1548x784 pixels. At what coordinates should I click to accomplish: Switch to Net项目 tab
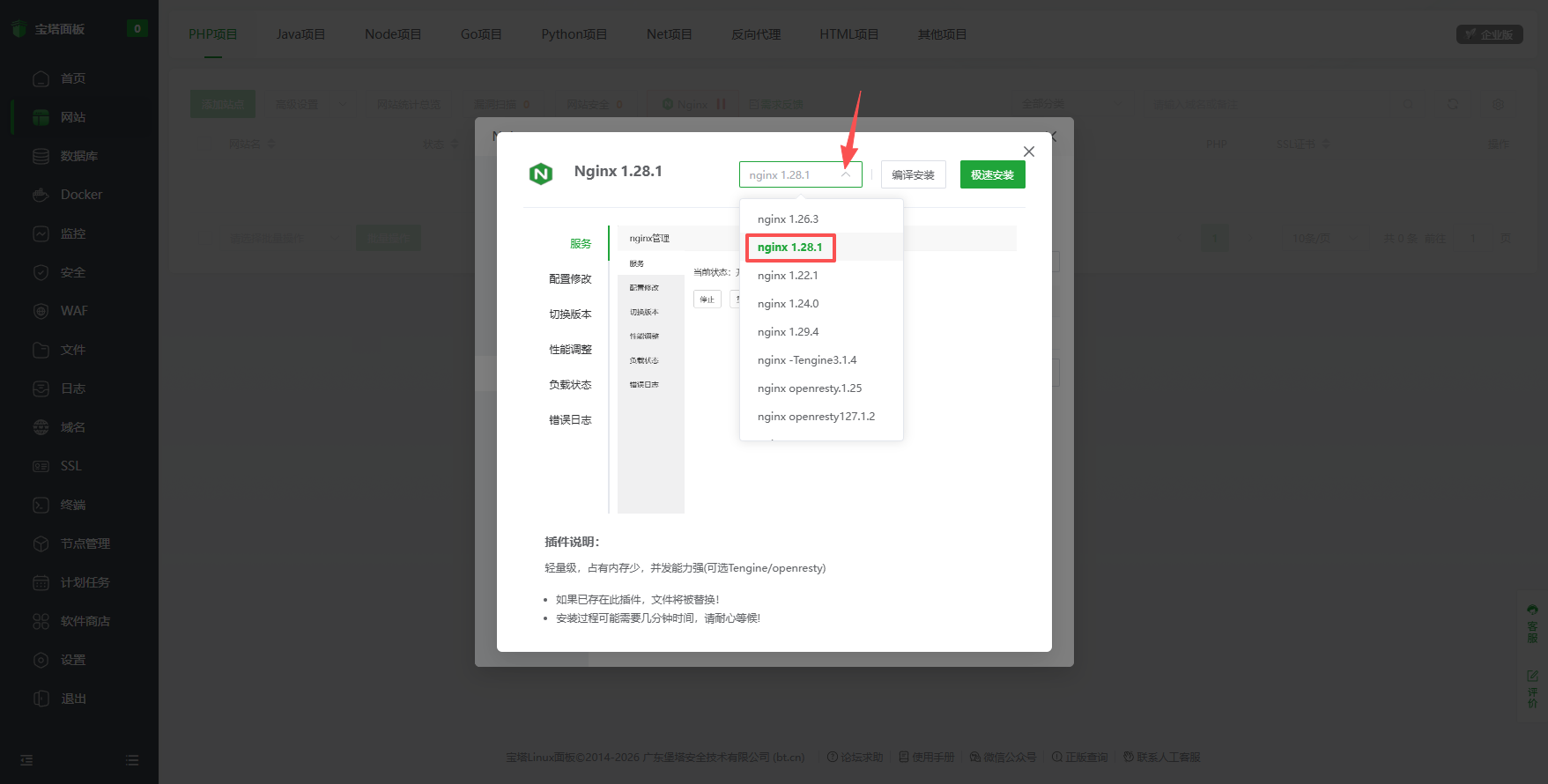pos(670,33)
